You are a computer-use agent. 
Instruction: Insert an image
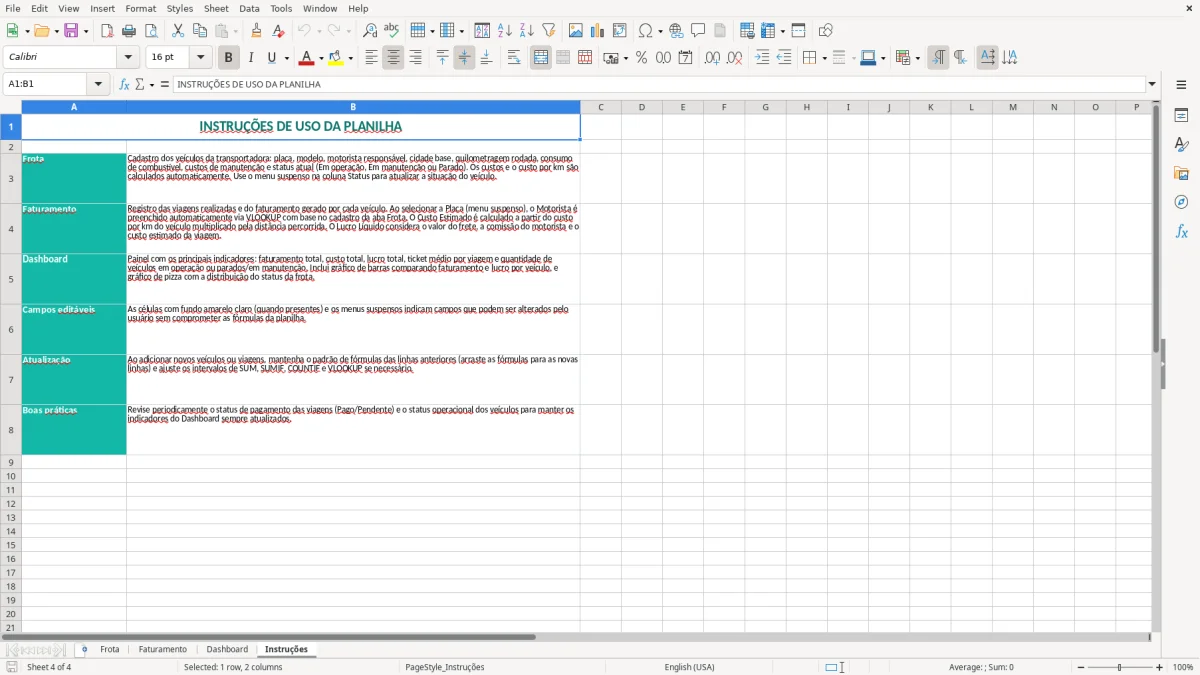click(576, 31)
